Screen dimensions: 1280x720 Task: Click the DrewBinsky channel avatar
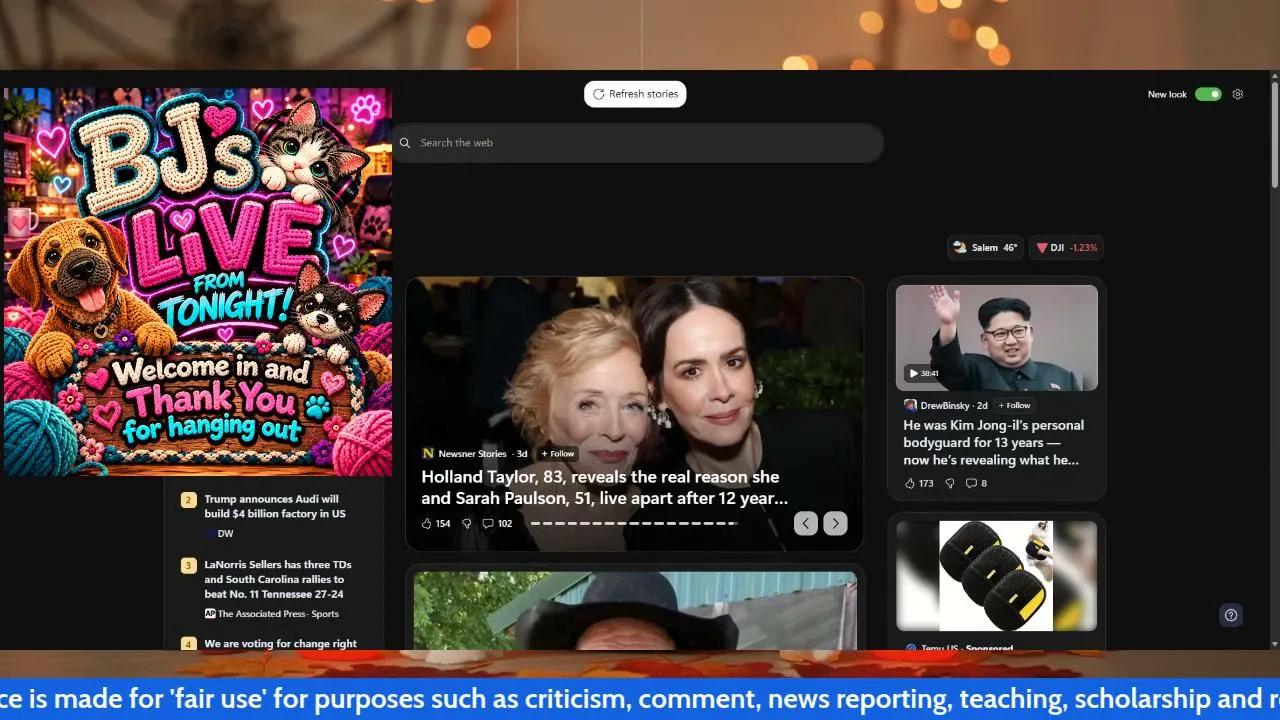910,405
